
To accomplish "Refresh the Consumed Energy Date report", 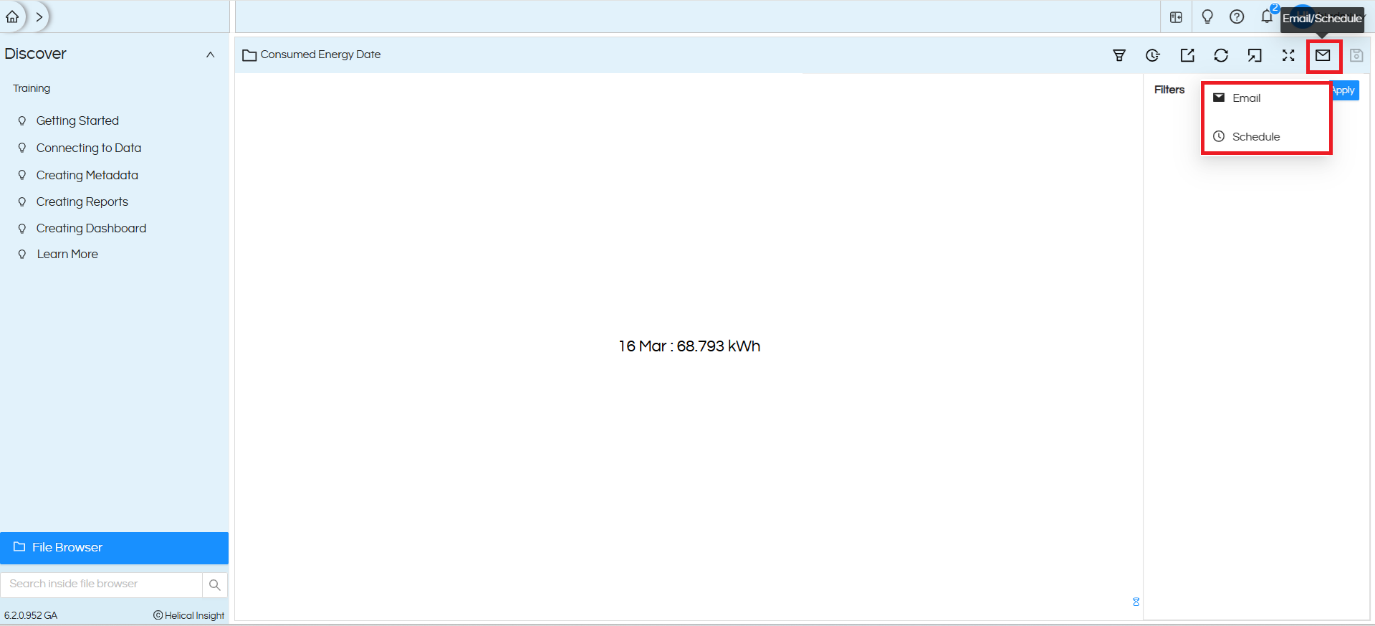I will pyautogui.click(x=1221, y=56).
